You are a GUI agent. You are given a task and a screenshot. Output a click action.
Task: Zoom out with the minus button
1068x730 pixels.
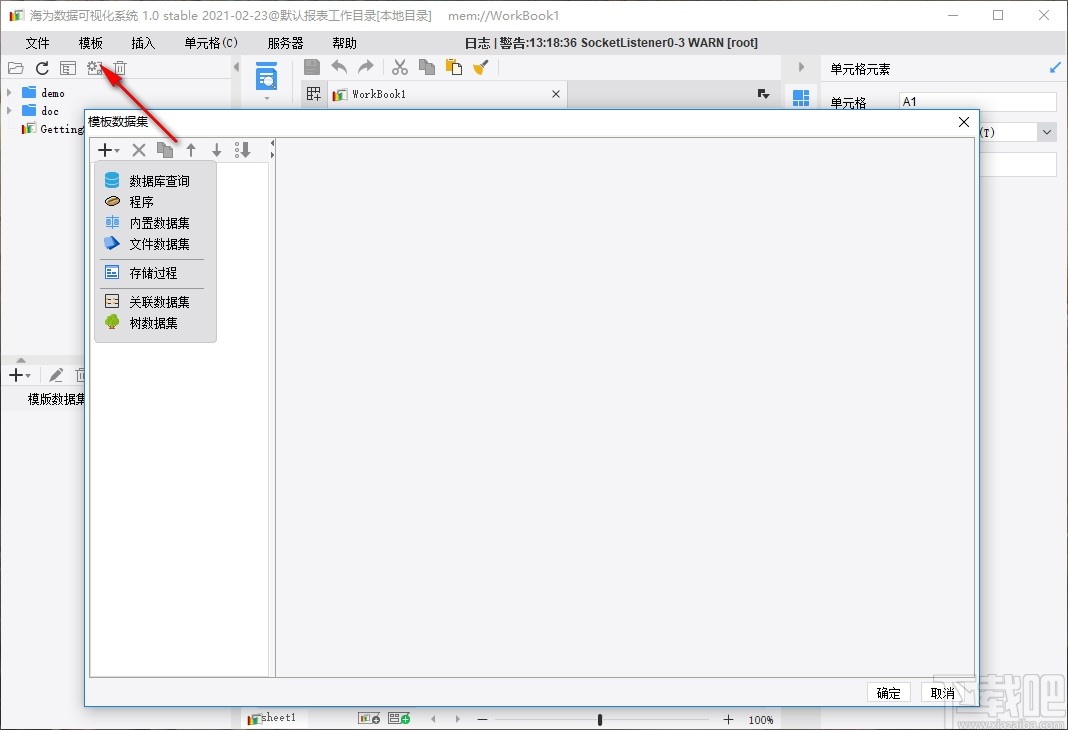click(482, 719)
